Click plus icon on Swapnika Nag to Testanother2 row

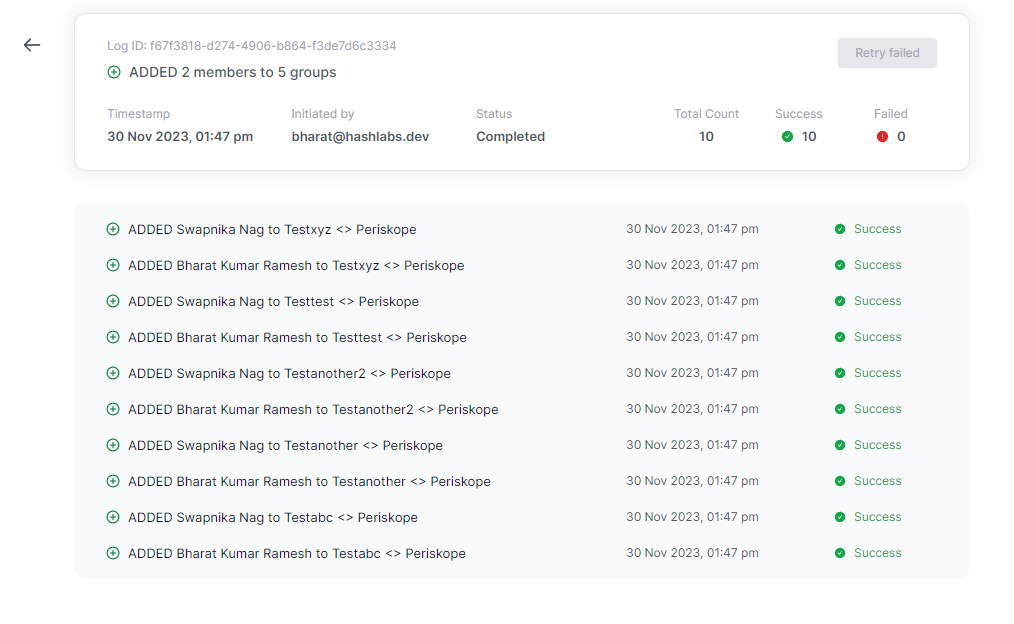click(x=113, y=373)
